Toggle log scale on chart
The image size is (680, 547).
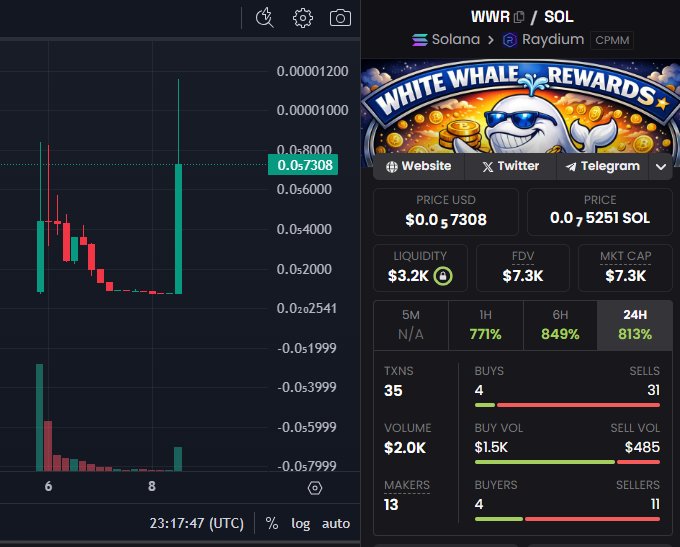[301, 523]
